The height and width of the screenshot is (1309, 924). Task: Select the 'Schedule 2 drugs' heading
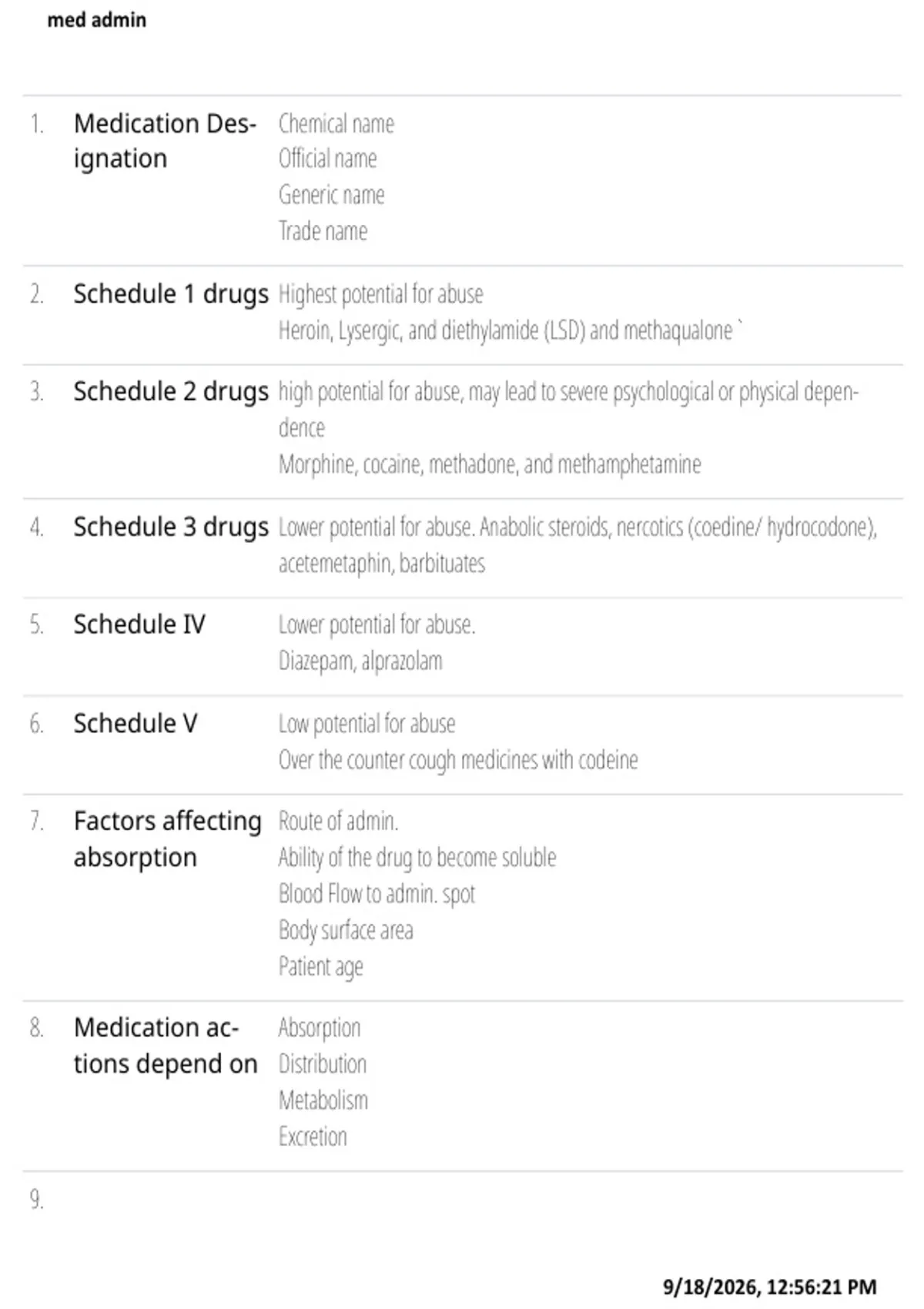[x=171, y=392]
